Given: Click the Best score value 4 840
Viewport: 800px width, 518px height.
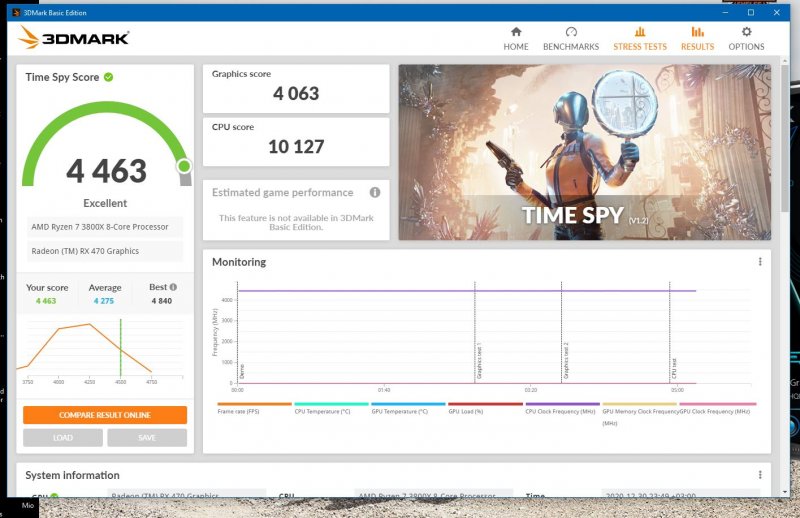Looking at the screenshot, I should pos(162,301).
